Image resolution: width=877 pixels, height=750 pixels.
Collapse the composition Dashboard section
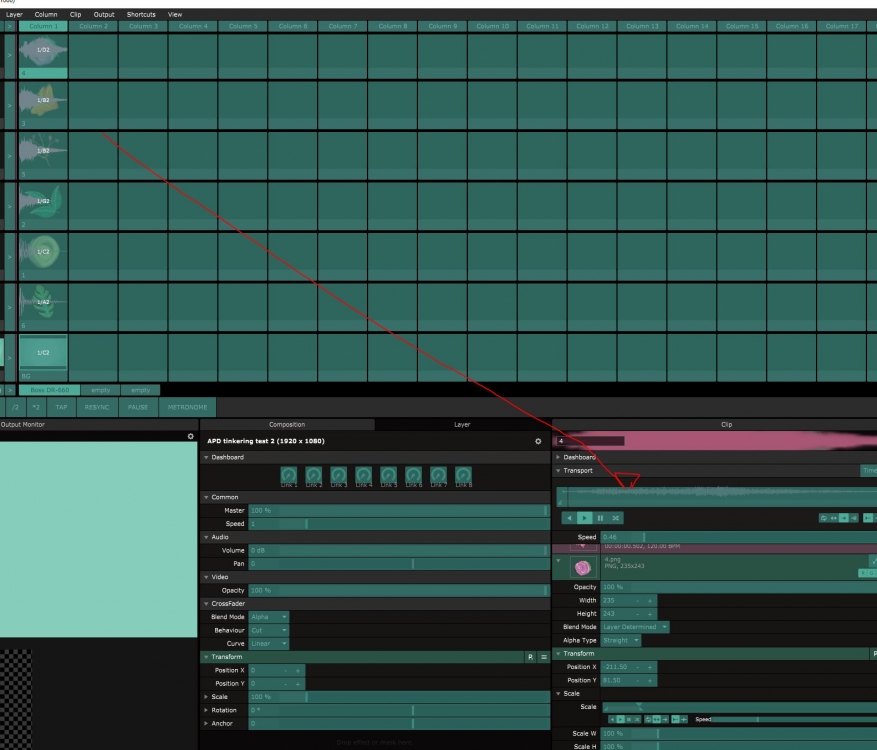pyautogui.click(x=206, y=457)
